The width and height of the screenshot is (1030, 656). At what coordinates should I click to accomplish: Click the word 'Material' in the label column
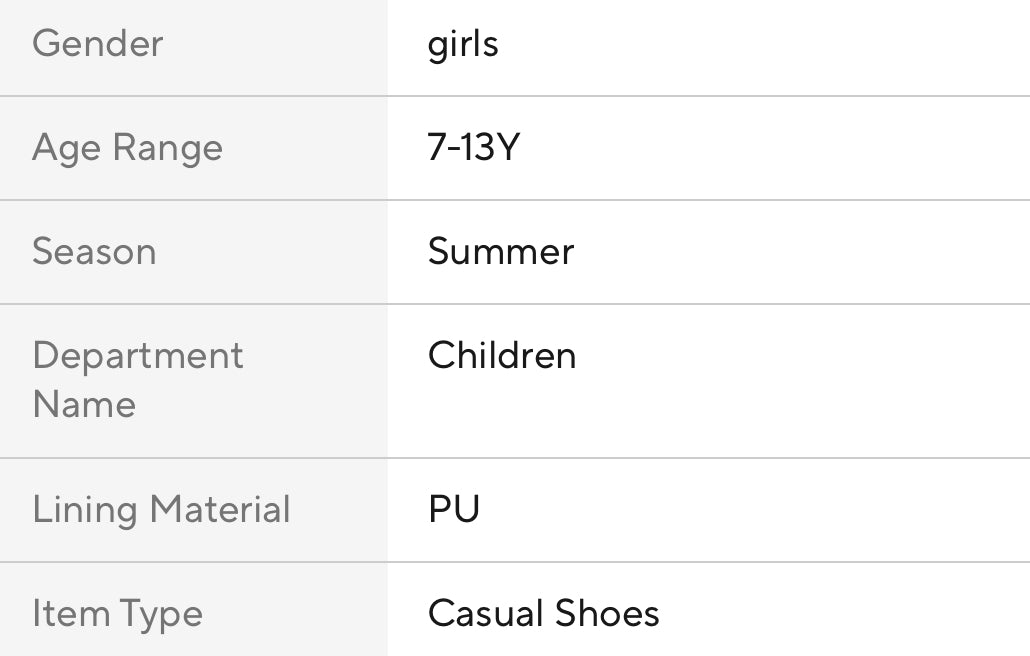pos(220,509)
